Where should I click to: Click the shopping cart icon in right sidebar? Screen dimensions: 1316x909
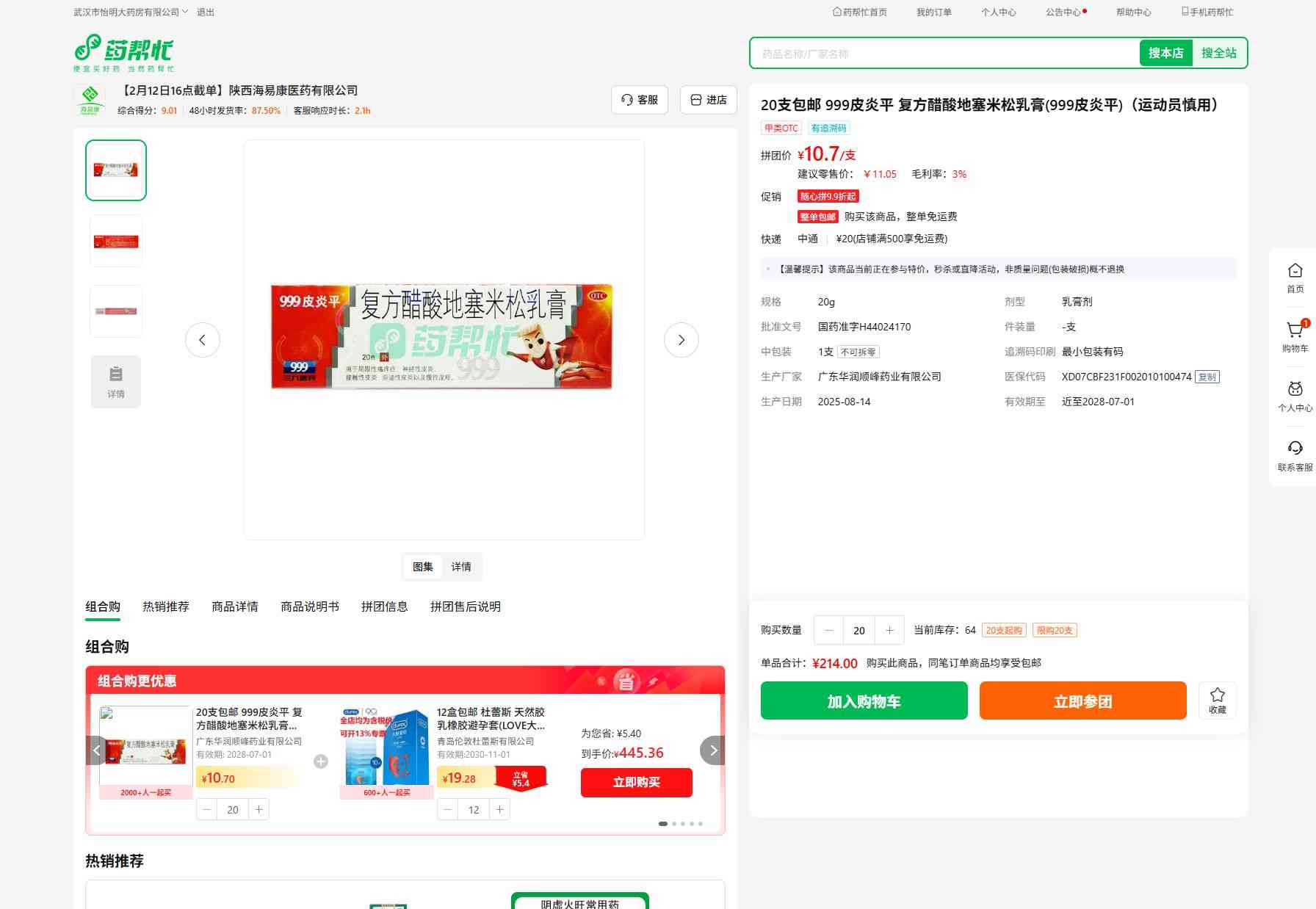(x=1295, y=332)
